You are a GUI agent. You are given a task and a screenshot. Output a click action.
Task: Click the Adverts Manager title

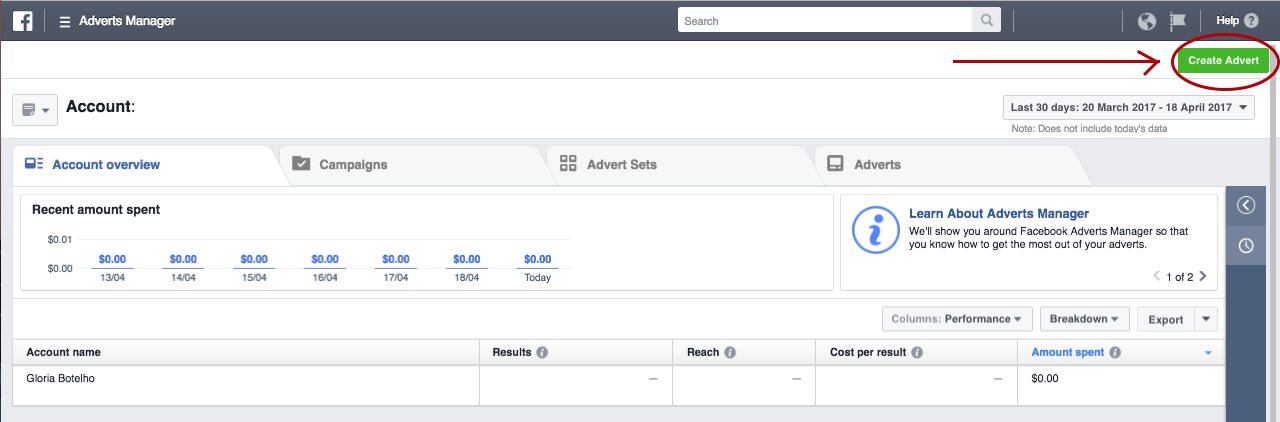point(127,20)
